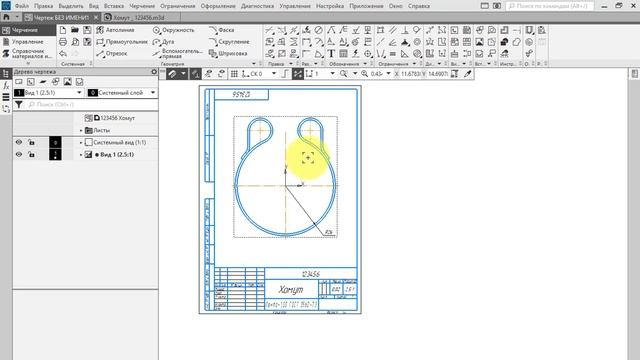Screen dimensions: 640x360
Task: Open the Системный слой layer dropdown
Action: [153, 93]
